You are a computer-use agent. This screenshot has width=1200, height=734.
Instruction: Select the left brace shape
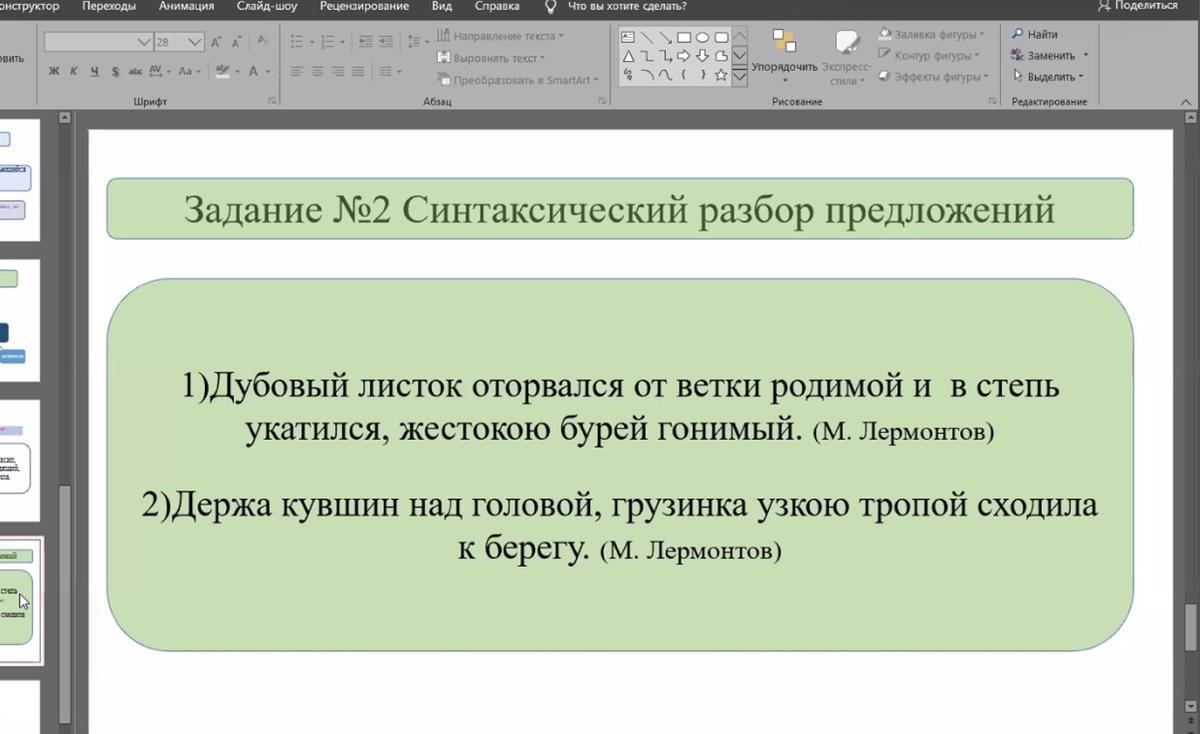(684, 75)
